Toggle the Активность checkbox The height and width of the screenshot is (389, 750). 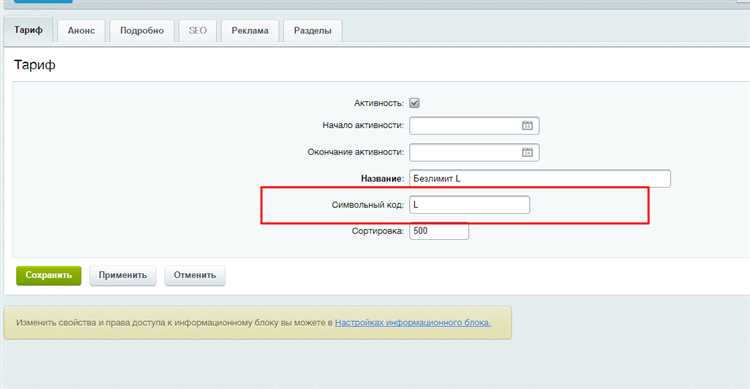click(414, 103)
